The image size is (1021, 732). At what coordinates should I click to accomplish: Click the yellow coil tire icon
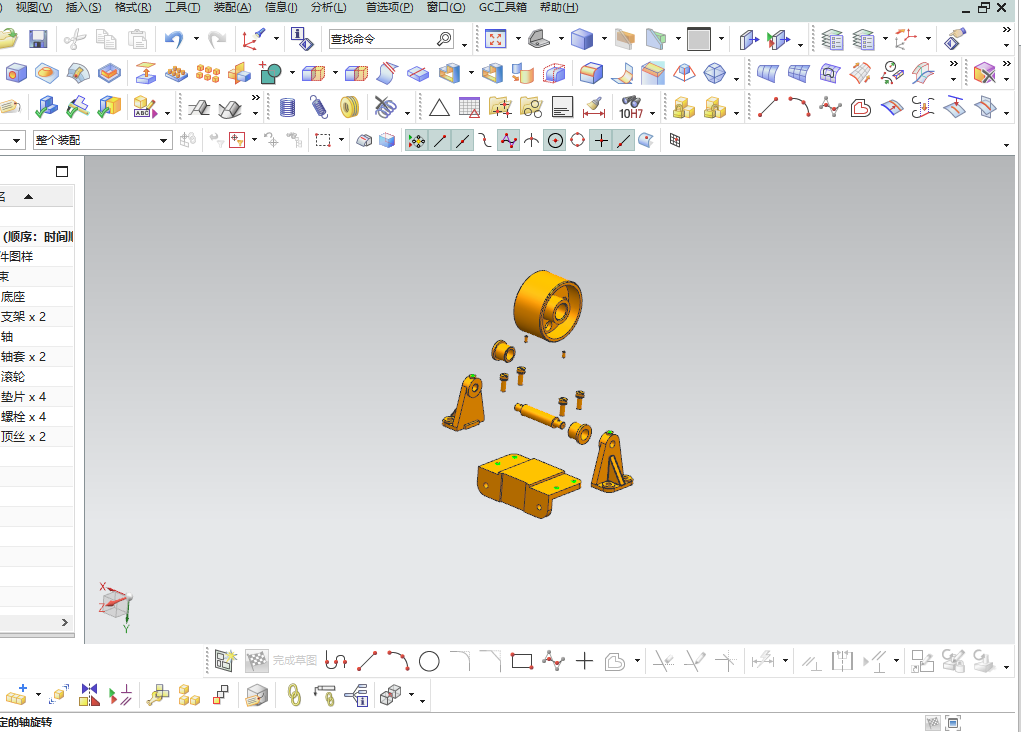coord(350,107)
